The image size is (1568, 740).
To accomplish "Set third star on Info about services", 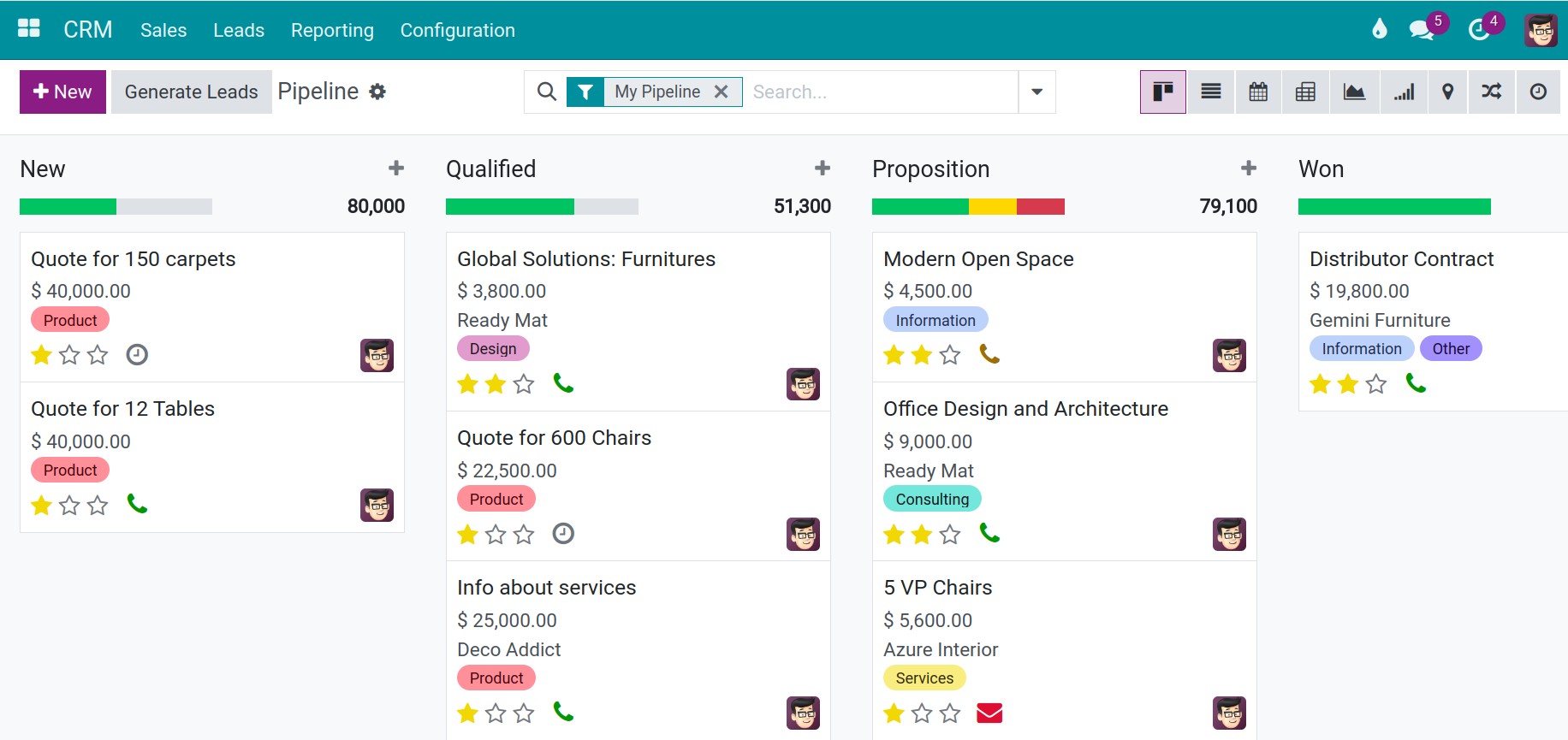I will (524, 713).
